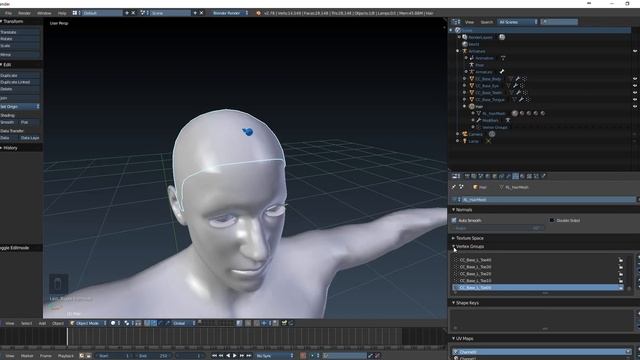Click the Duplicate Linked button
This screenshot has height=360, width=640.
click(x=20, y=82)
